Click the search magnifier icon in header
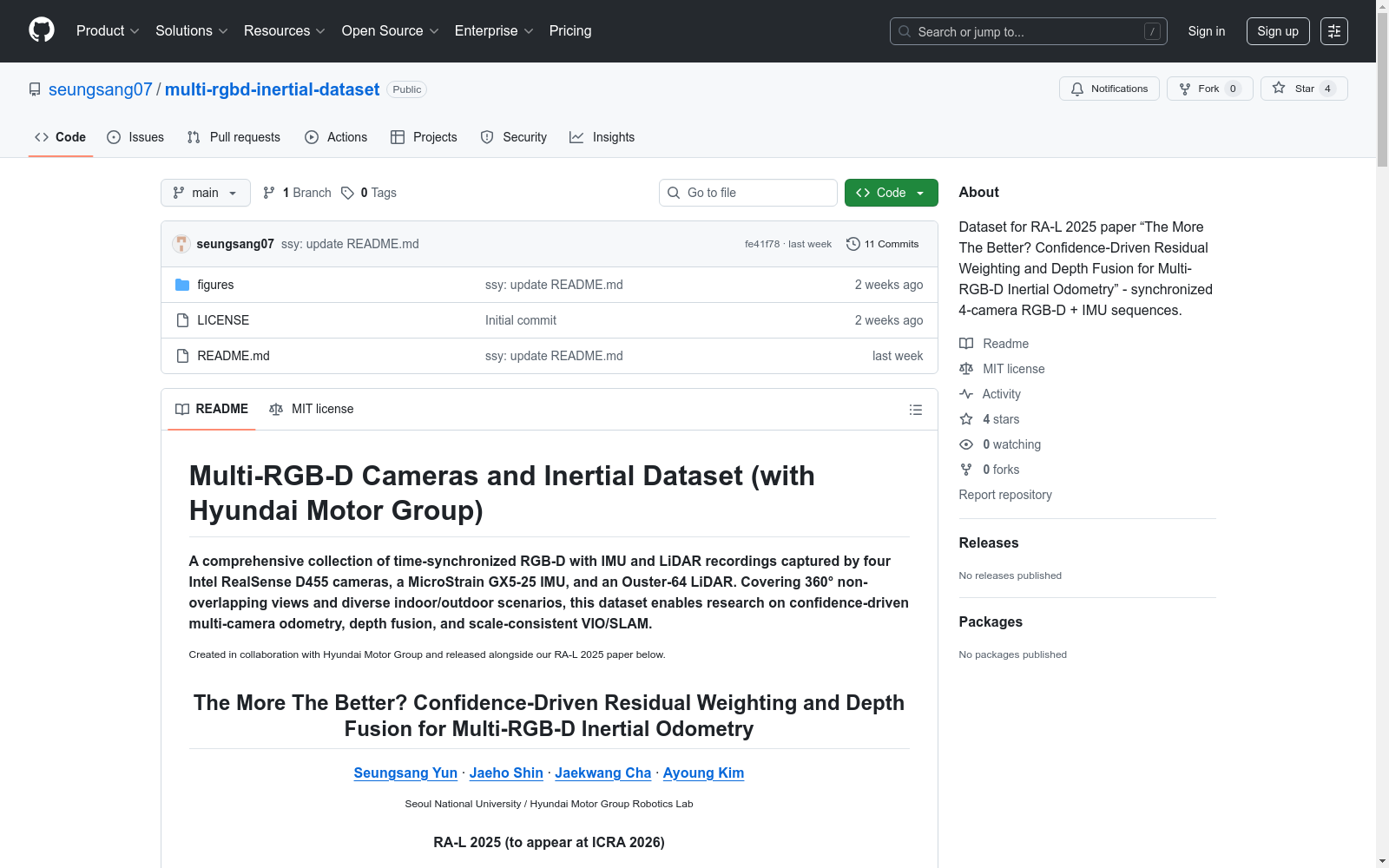The image size is (1389, 868). click(905, 32)
